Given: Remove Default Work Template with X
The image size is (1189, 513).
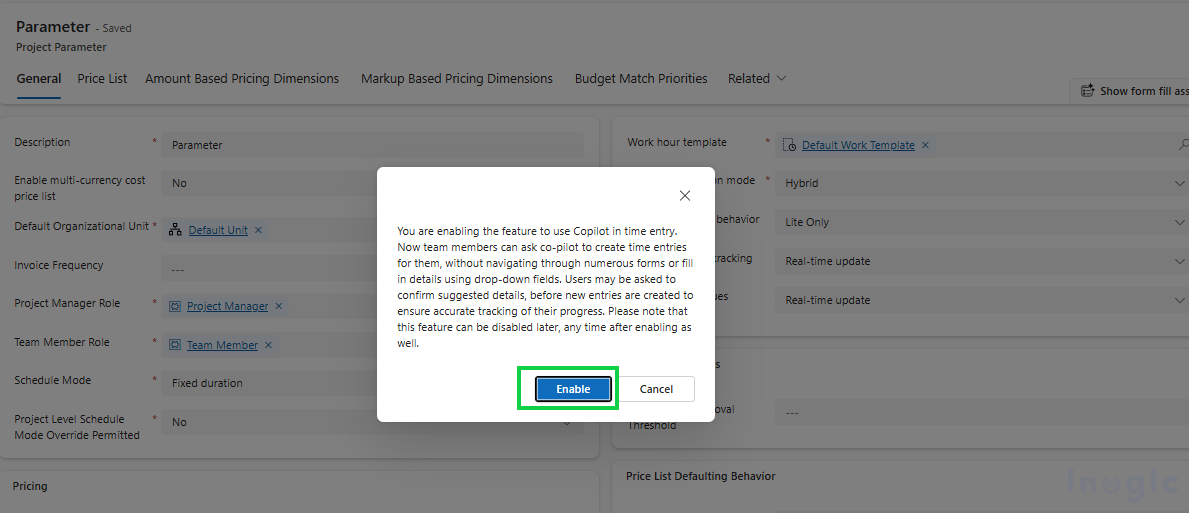Looking at the screenshot, I should click(x=925, y=145).
